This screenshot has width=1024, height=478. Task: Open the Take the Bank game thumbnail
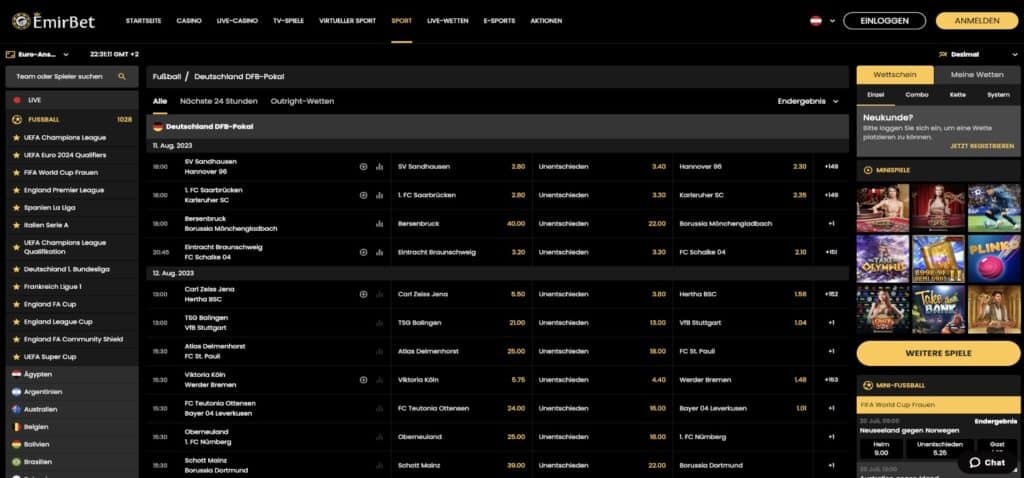coord(938,310)
